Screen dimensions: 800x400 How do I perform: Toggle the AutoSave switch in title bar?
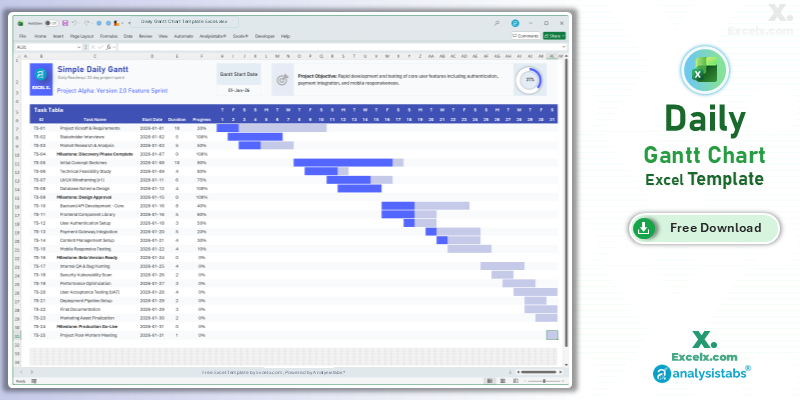click(x=51, y=21)
